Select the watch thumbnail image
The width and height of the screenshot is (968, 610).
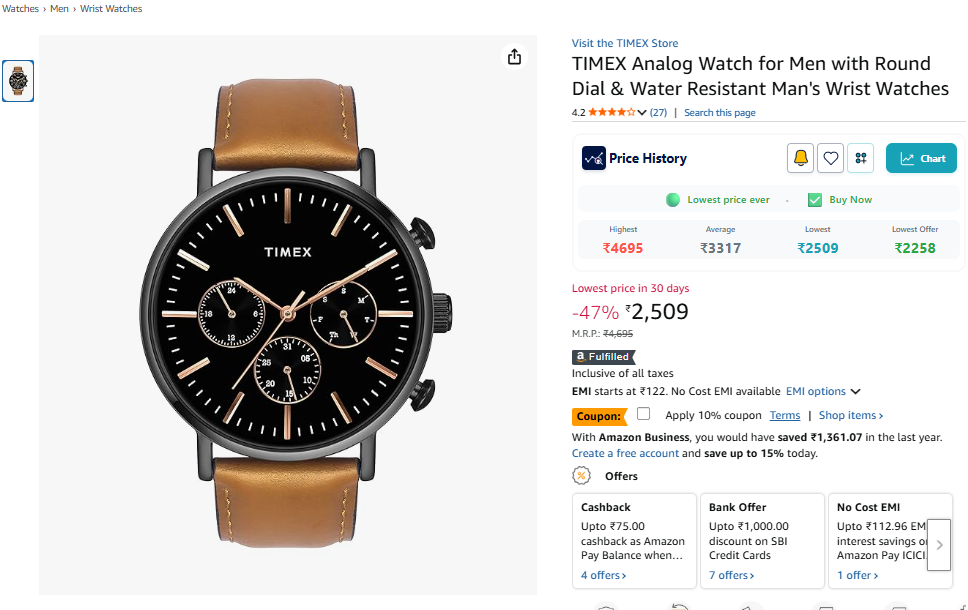tap(18, 80)
